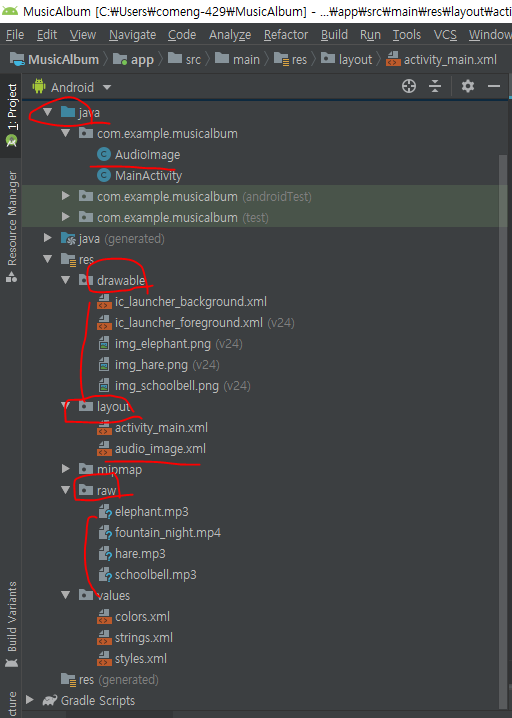Click styles.xml file icon

coord(104,658)
